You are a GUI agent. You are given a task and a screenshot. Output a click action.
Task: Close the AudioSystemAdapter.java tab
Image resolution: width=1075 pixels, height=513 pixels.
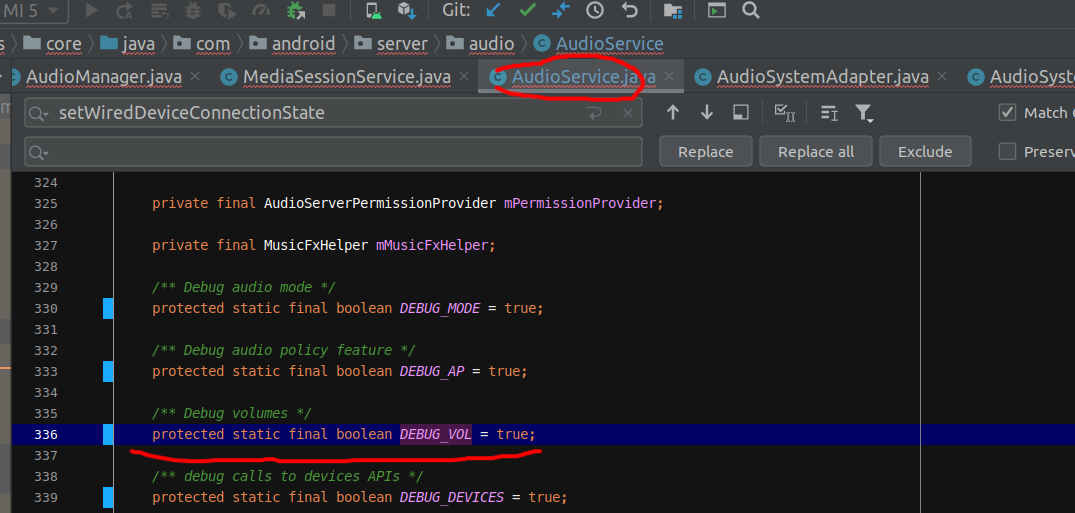click(x=942, y=76)
